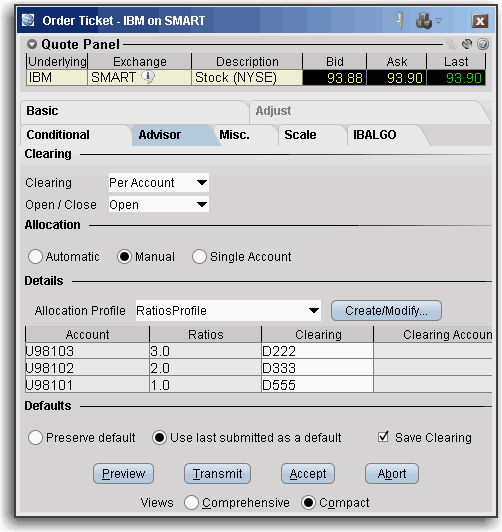The height and width of the screenshot is (532, 502).
Task: Click the Clearing column header
Action: coord(317,335)
